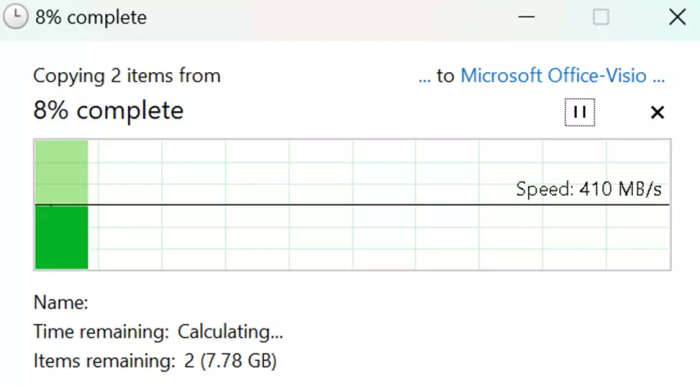This screenshot has width=700, height=386.
Task: Click the dark green filled progress portion
Action: pos(61,237)
